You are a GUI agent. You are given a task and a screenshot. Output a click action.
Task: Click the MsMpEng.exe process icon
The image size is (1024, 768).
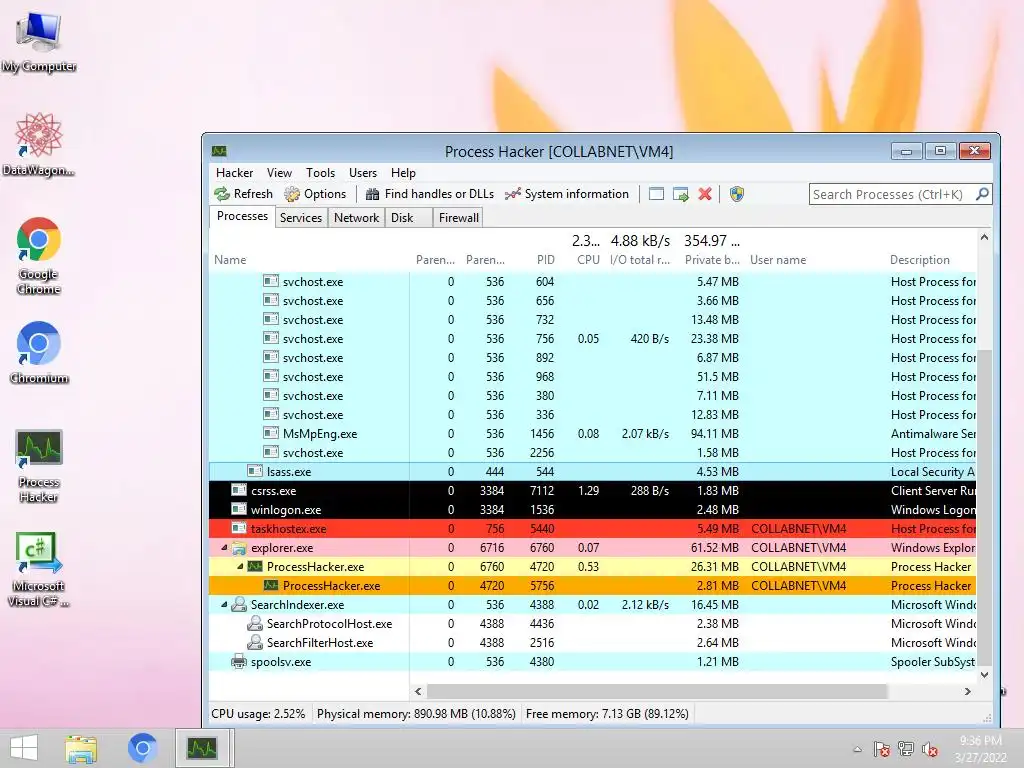tap(270, 433)
